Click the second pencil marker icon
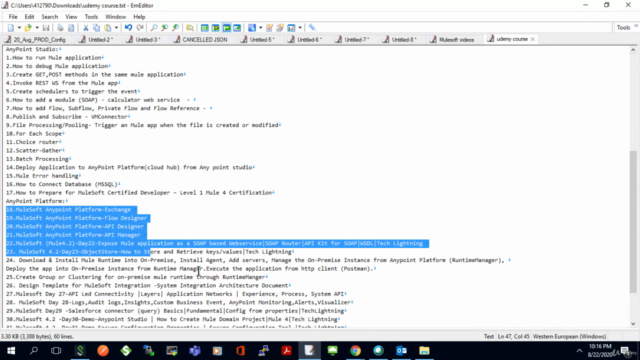 [x=280, y=28]
